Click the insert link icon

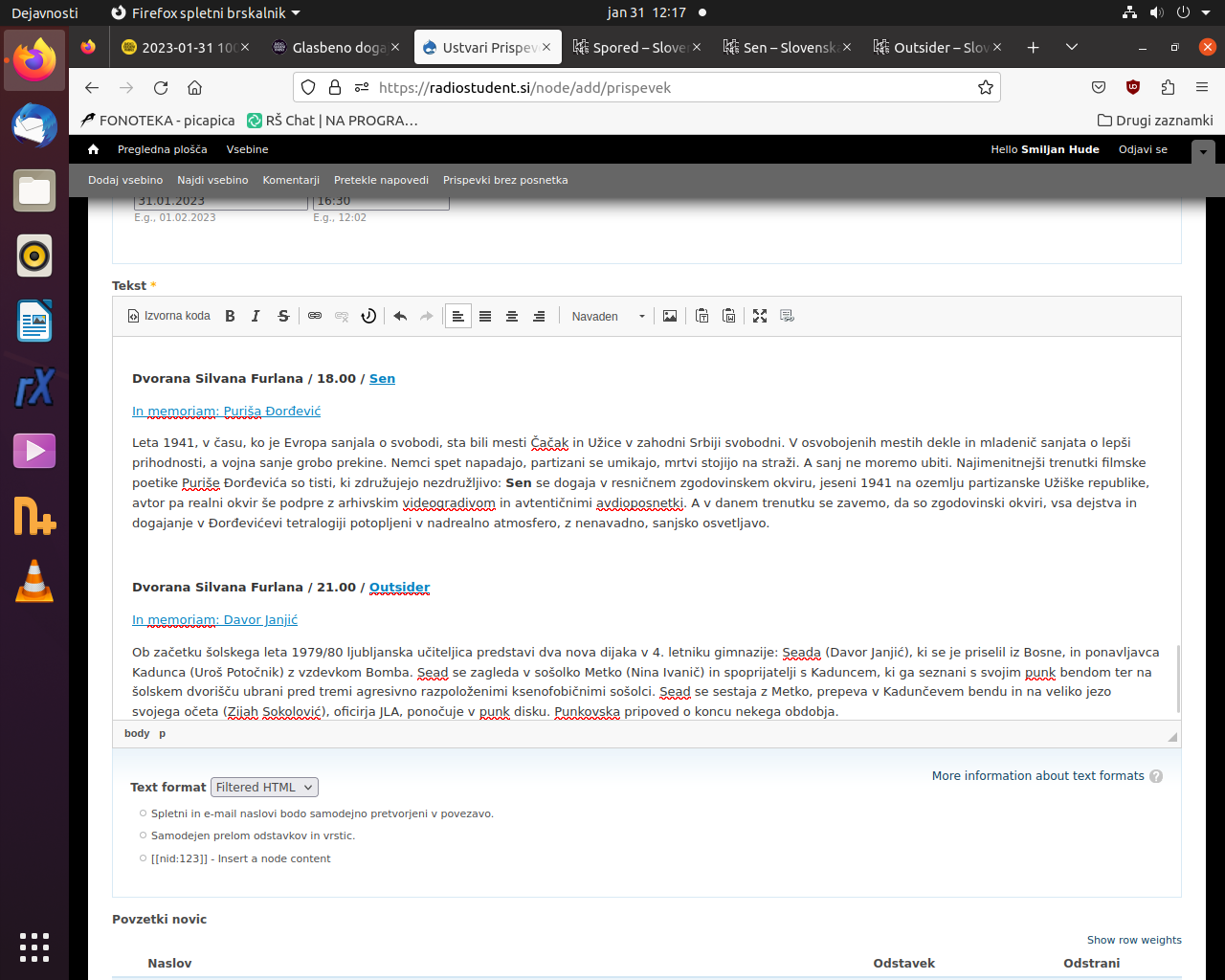click(x=315, y=316)
